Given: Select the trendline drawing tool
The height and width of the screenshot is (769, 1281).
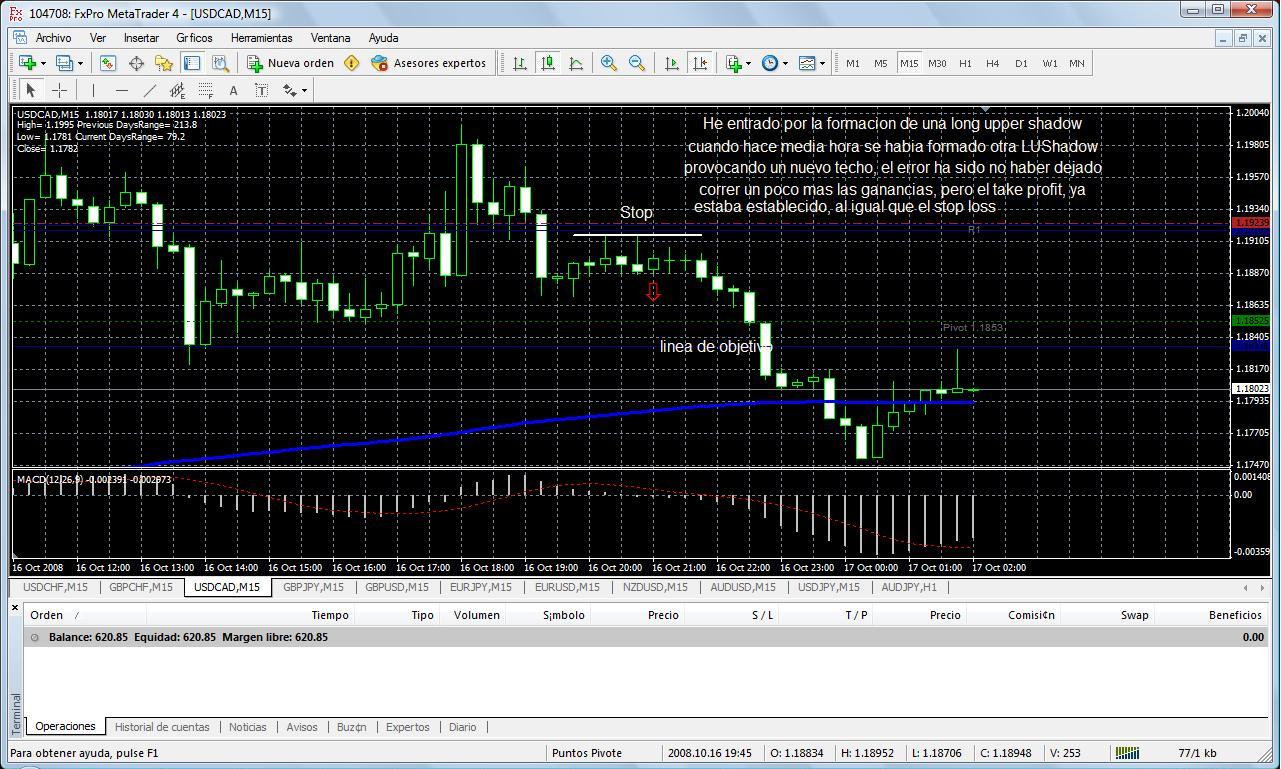Looking at the screenshot, I should [149, 90].
